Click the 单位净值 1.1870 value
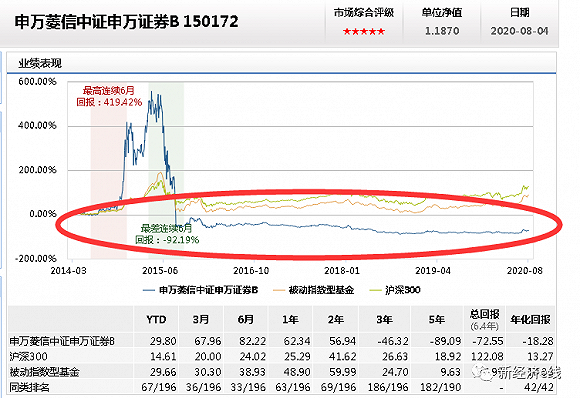 [442, 31]
